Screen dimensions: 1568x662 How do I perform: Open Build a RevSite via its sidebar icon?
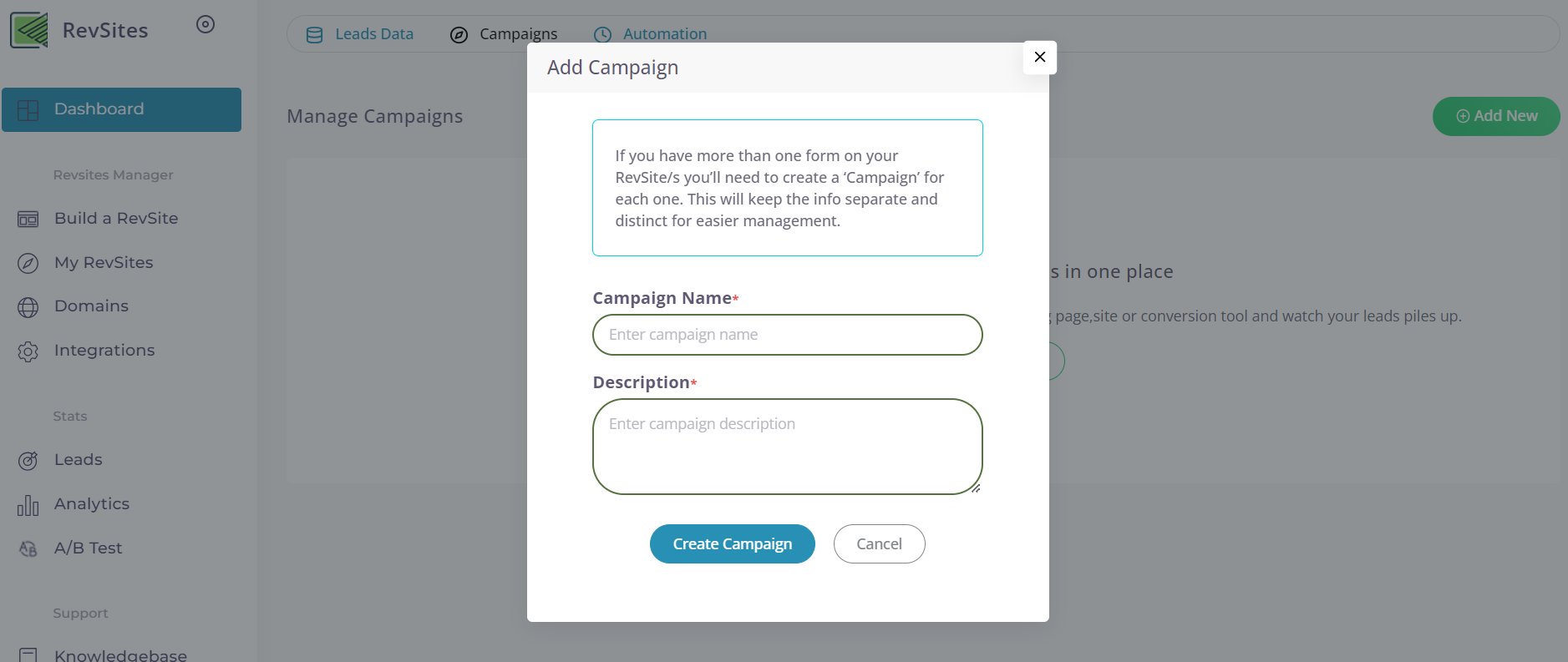tap(28, 218)
